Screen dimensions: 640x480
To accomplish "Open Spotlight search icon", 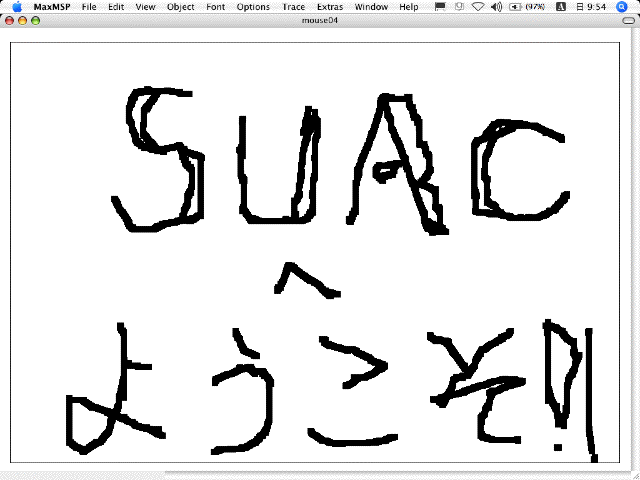I will pos(621,7).
